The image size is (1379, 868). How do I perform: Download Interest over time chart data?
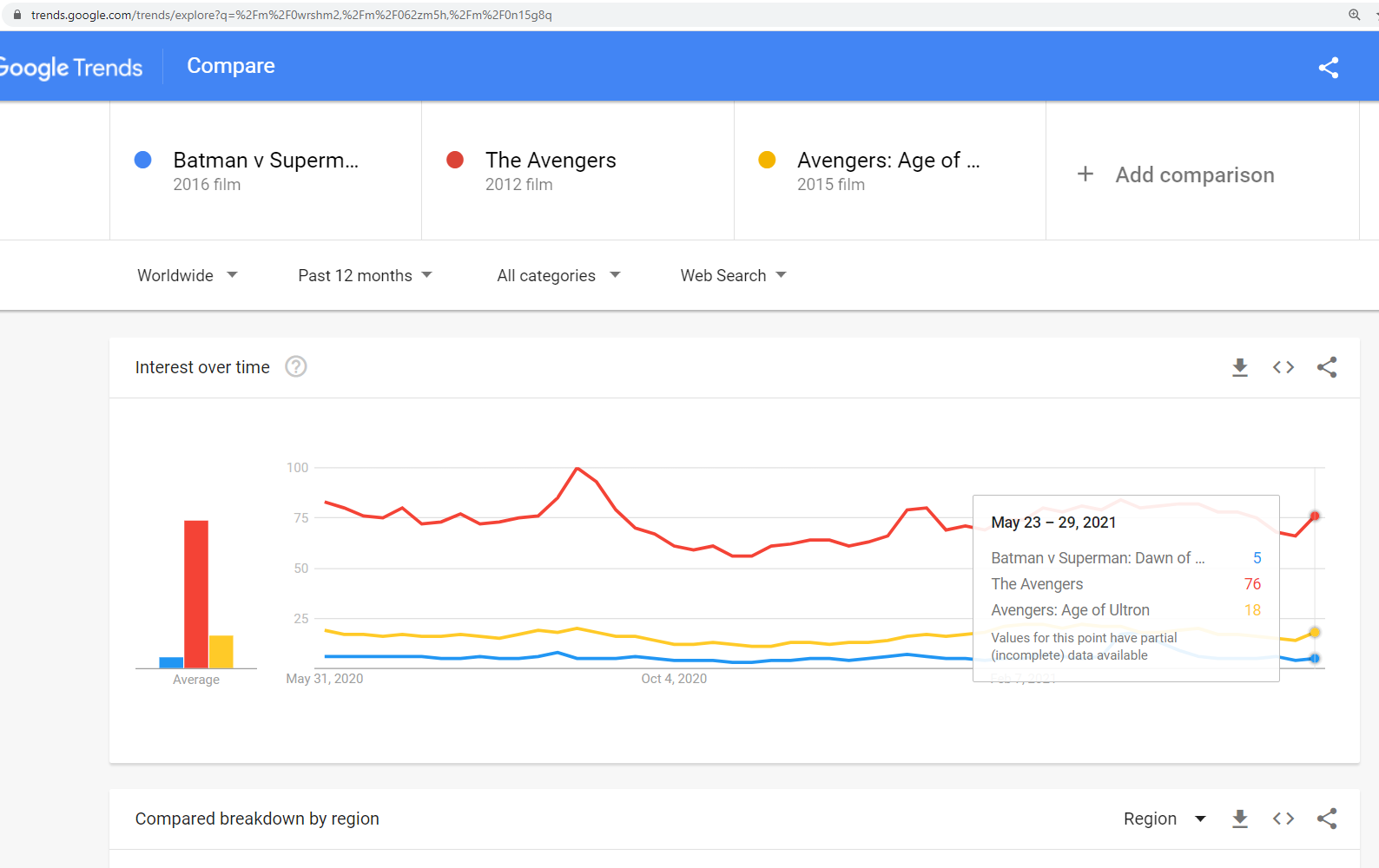click(x=1240, y=367)
